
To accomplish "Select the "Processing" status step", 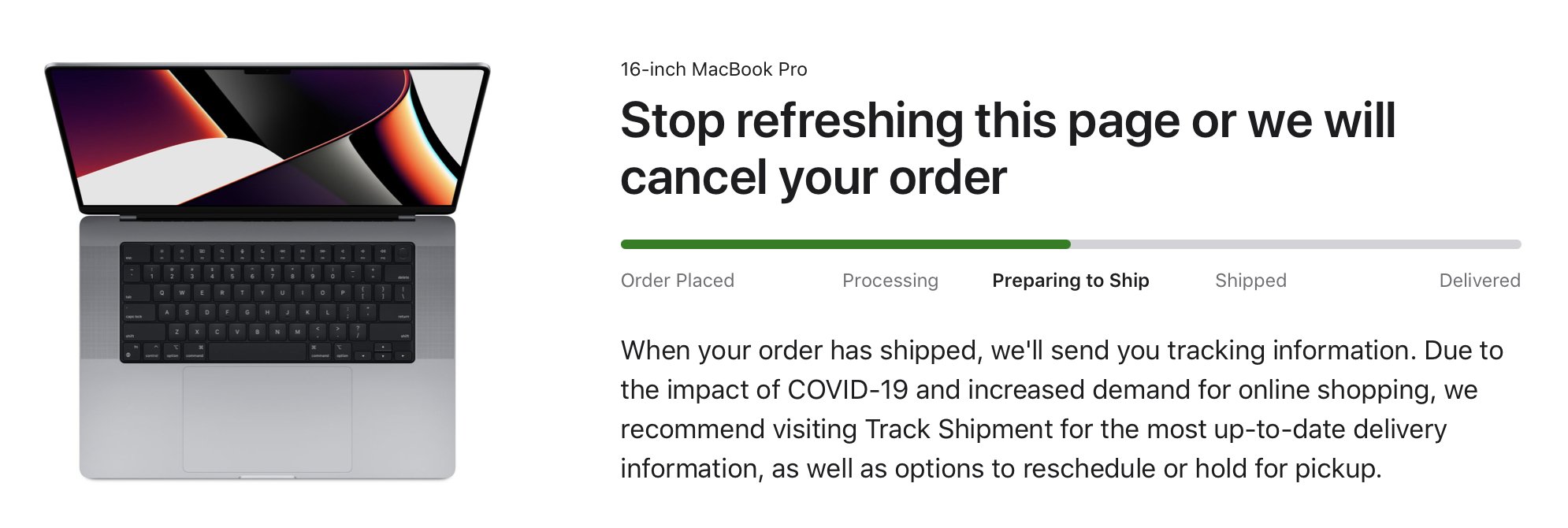I will coord(890,281).
